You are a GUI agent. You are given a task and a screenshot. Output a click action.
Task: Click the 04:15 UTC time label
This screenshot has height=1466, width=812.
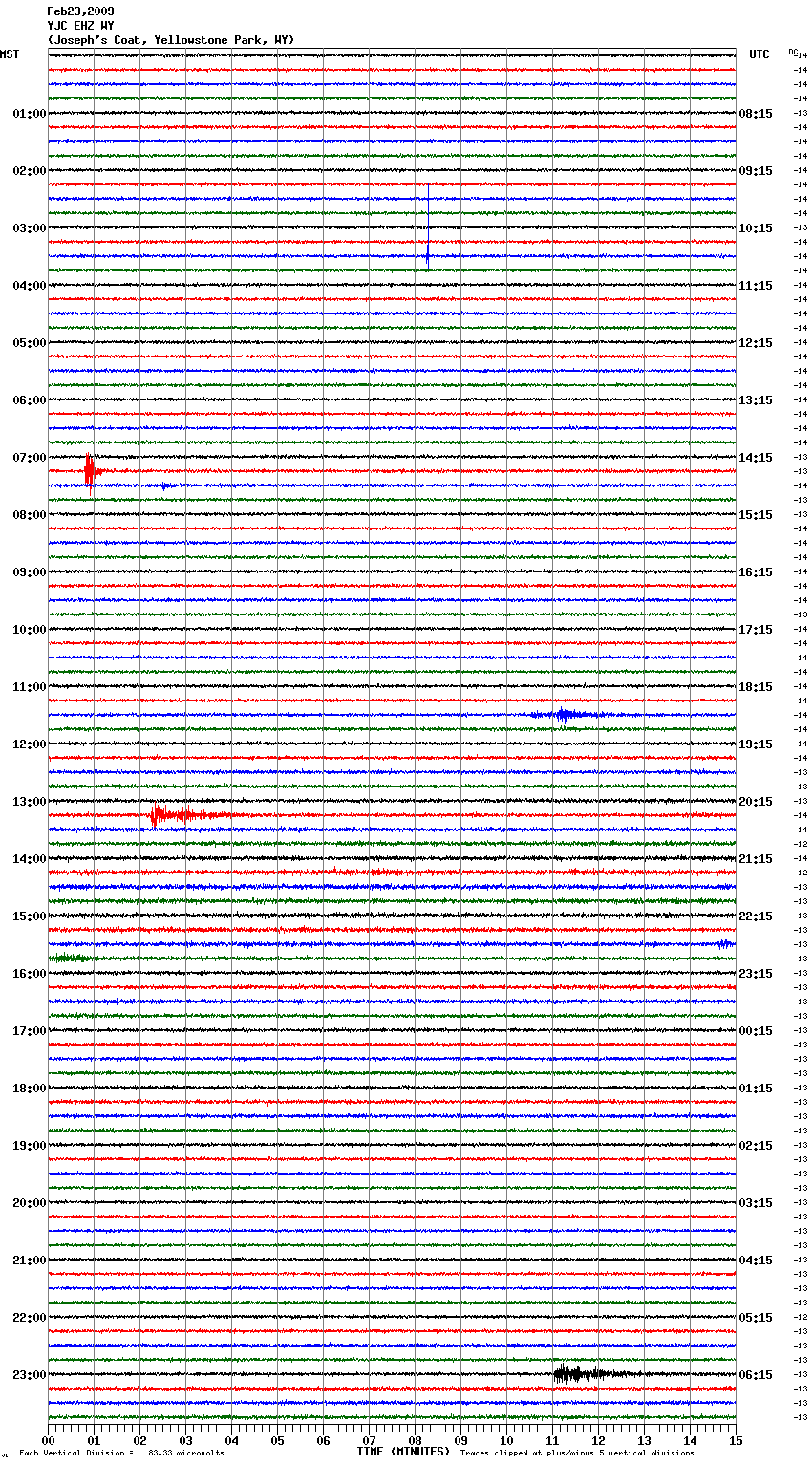(756, 1261)
